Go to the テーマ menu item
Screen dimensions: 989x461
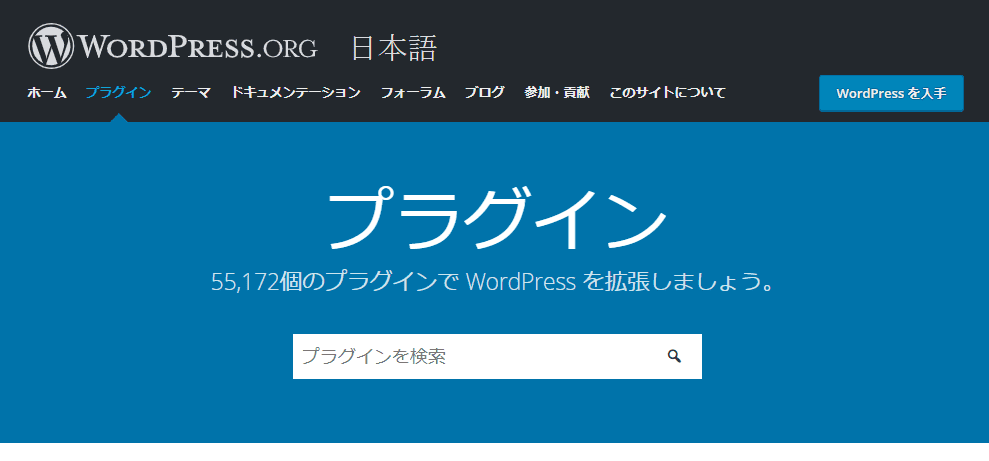coord(191,93)
